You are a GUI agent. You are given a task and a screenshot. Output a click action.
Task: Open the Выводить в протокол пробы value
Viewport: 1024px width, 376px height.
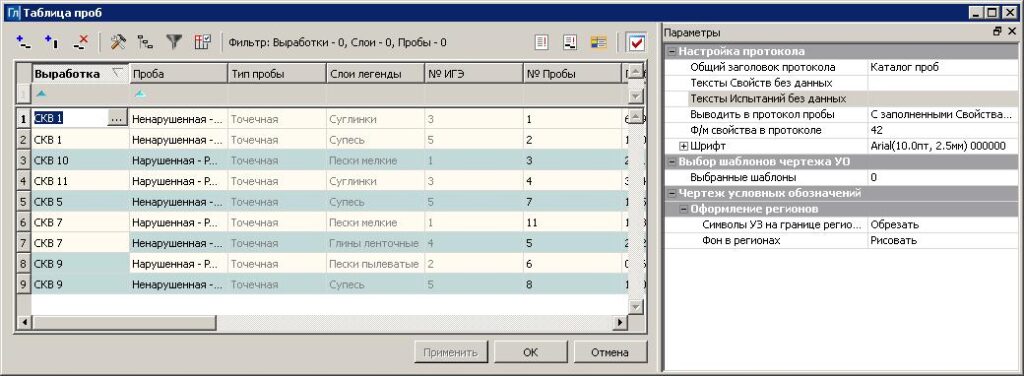coord(942,114)
